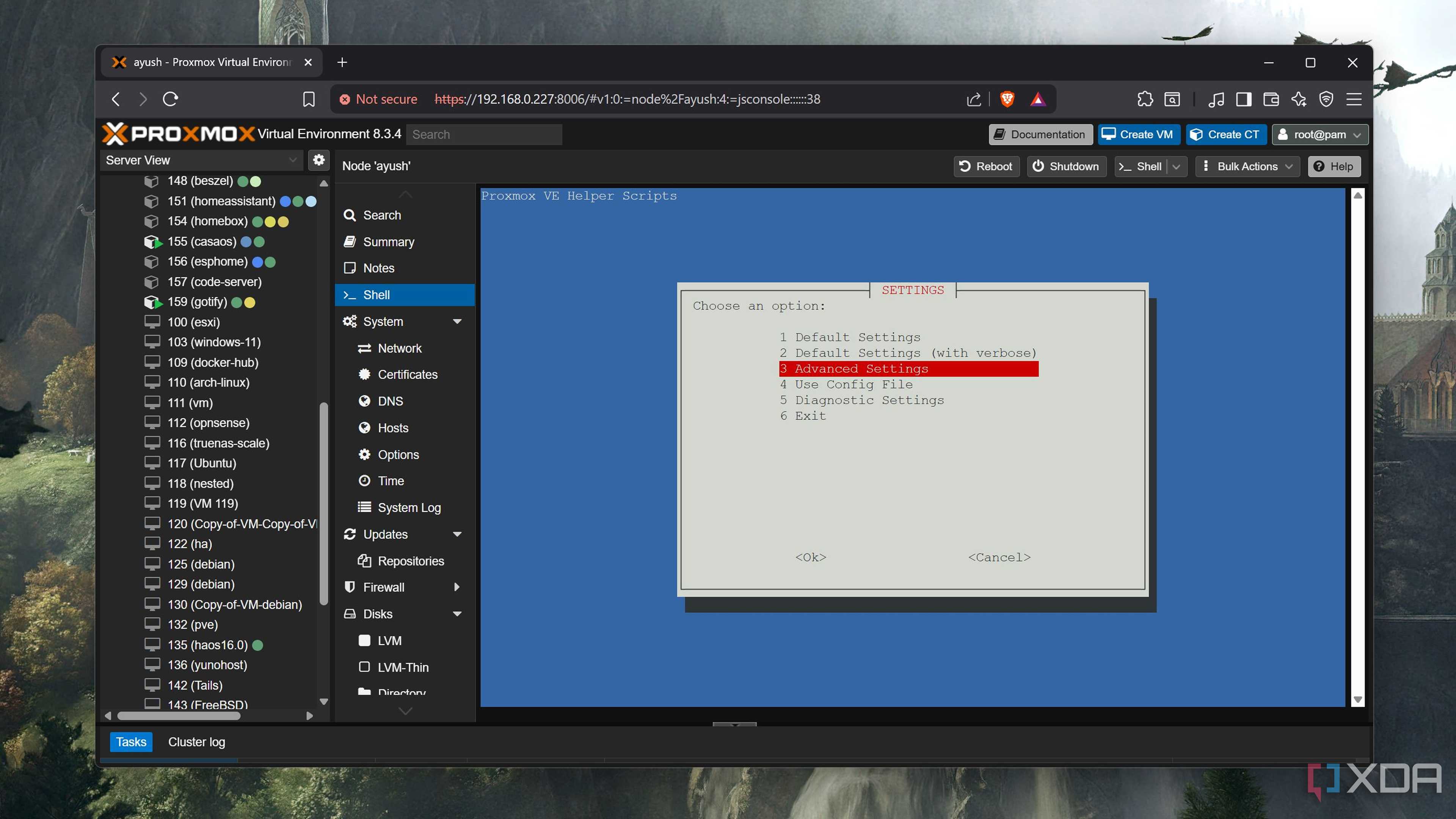The height and width of the screenshot is (819, 1456).
Task: Select VM 116 (truenas-scale) in the tree
Action: pos(218,443)
